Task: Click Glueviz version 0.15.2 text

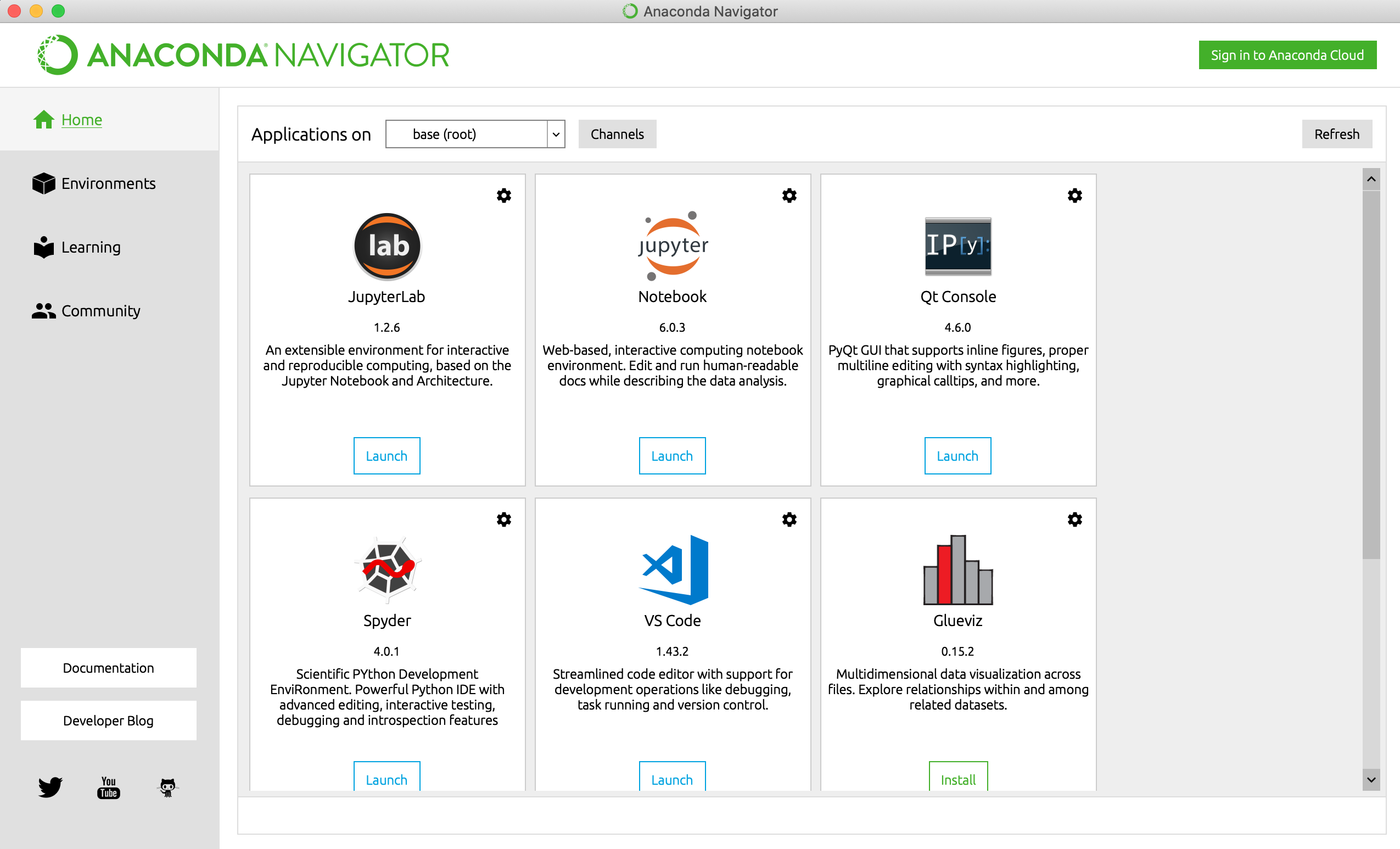Action: (x=957, y=651)
